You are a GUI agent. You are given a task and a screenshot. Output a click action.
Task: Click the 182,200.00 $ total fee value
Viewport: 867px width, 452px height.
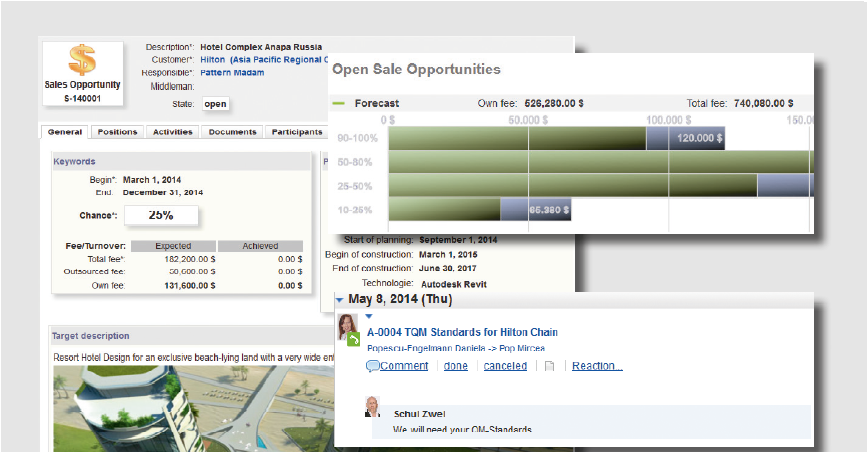click(x=190, y=259)
